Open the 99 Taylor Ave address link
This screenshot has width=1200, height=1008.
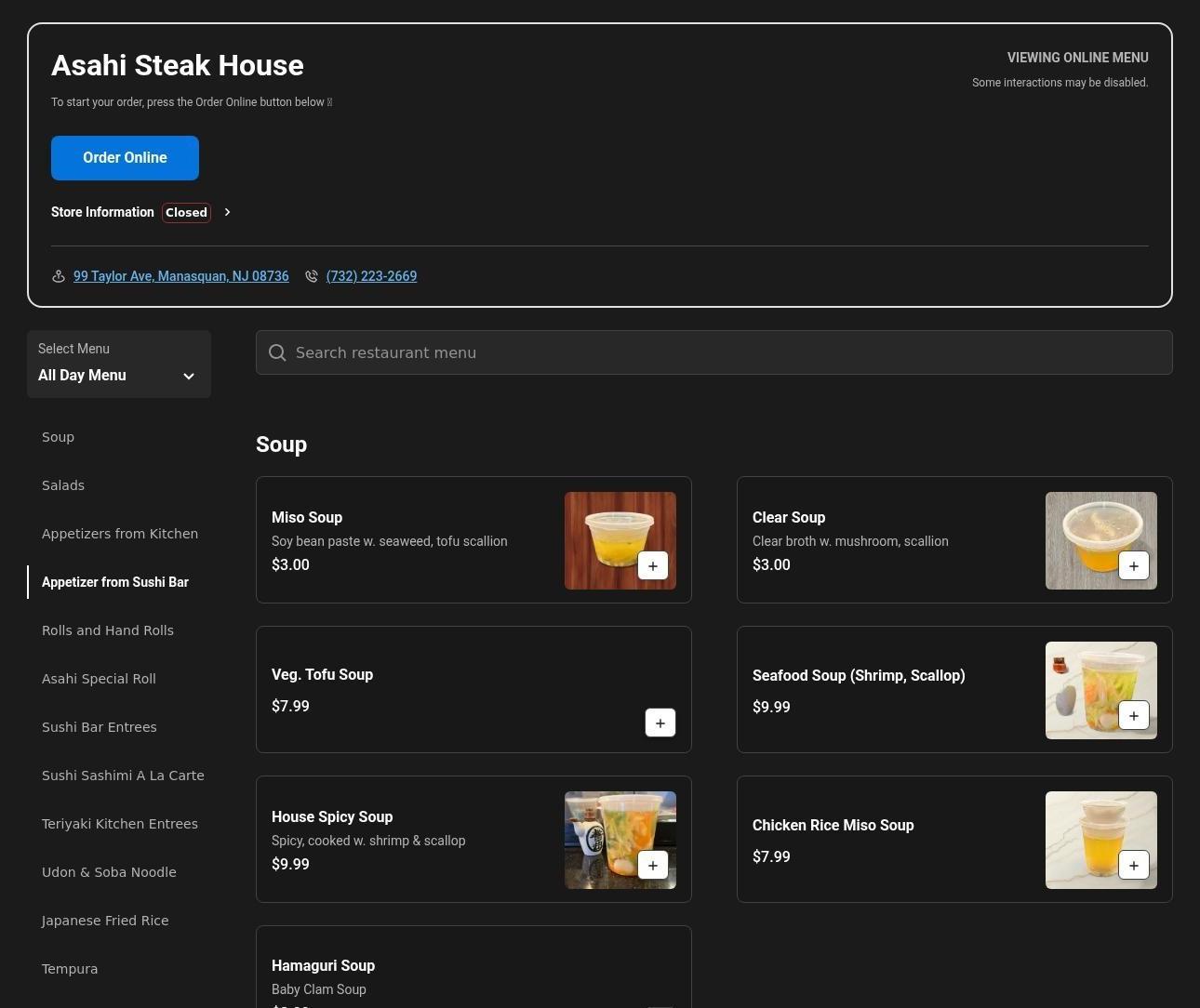(180, 276)
